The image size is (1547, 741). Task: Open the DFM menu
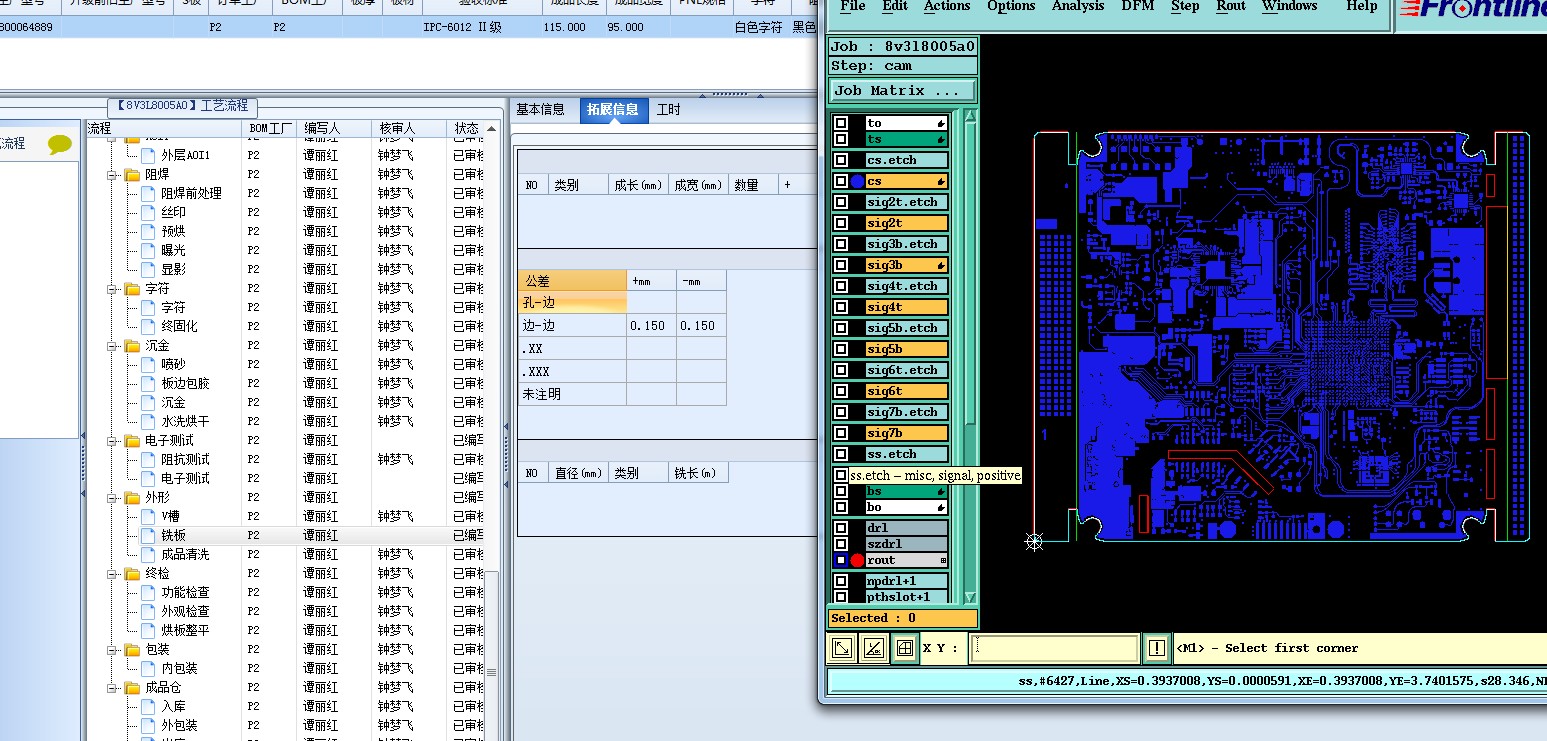1138,6
